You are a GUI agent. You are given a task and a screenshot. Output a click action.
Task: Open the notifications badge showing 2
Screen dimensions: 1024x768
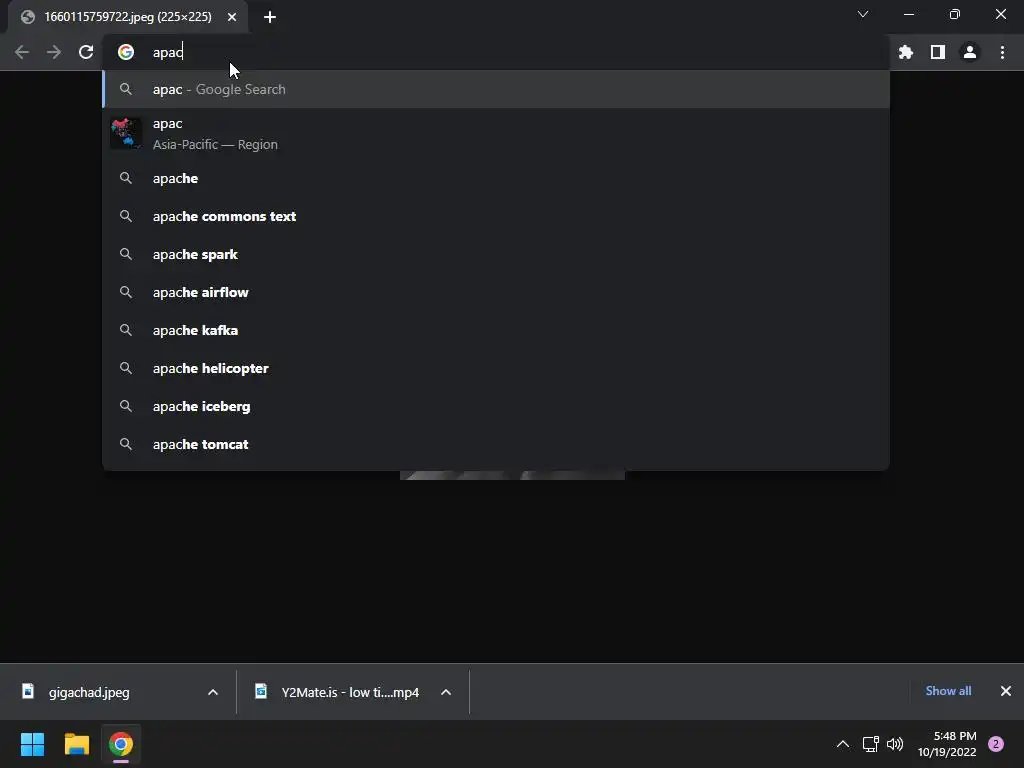[996, 744]
